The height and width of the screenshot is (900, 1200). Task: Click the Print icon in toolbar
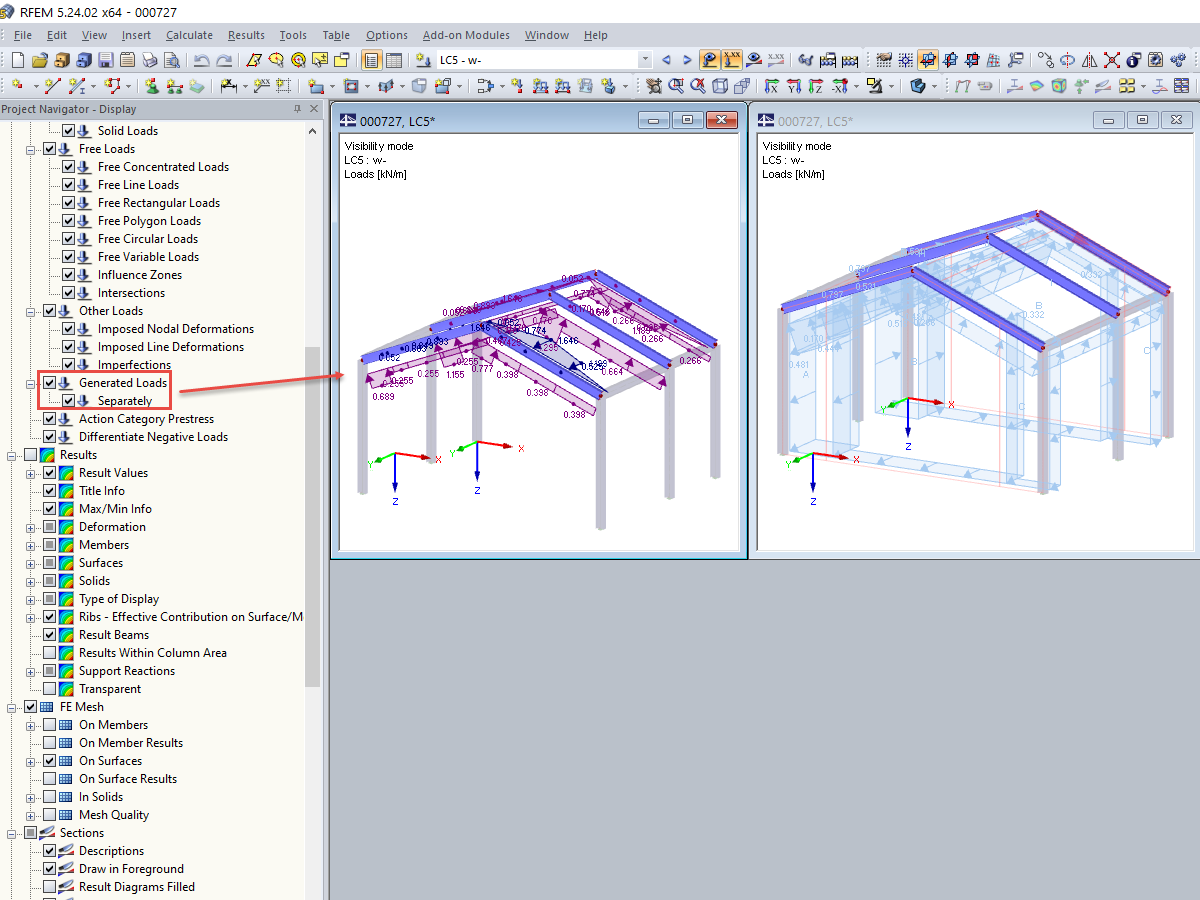149,60
